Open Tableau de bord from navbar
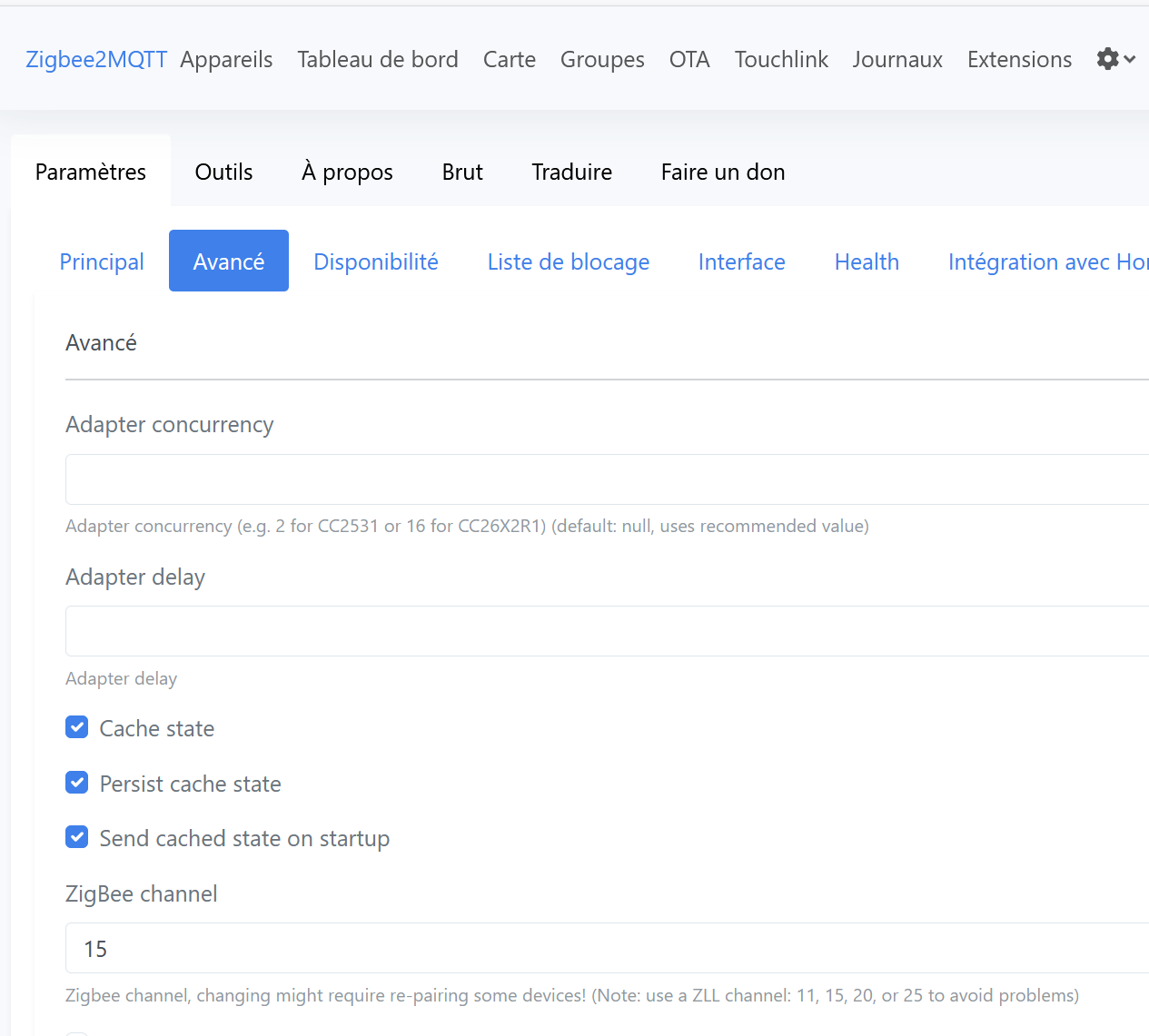The height and width of the screenshot is (1036, 1149). point(377,59)
